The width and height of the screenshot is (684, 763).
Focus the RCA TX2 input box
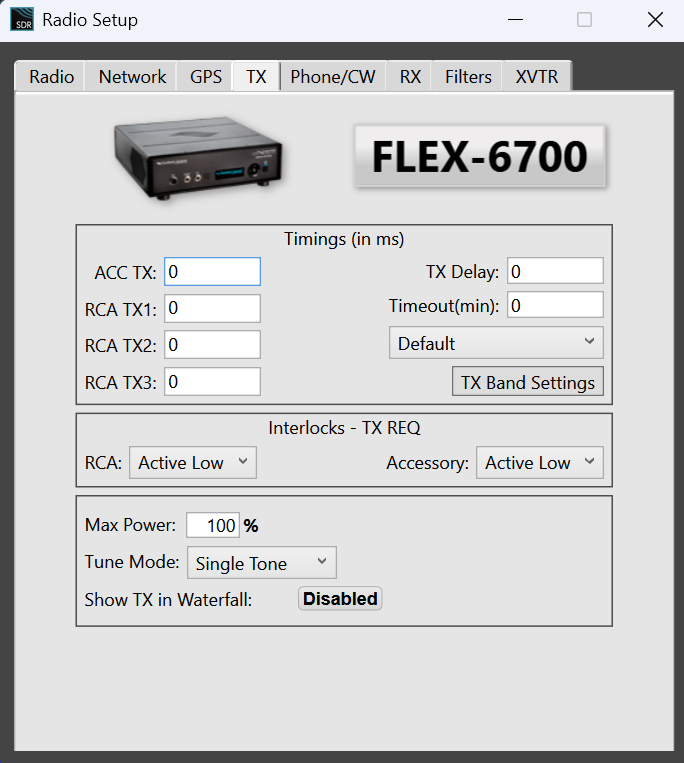click(x=212, y=345)
